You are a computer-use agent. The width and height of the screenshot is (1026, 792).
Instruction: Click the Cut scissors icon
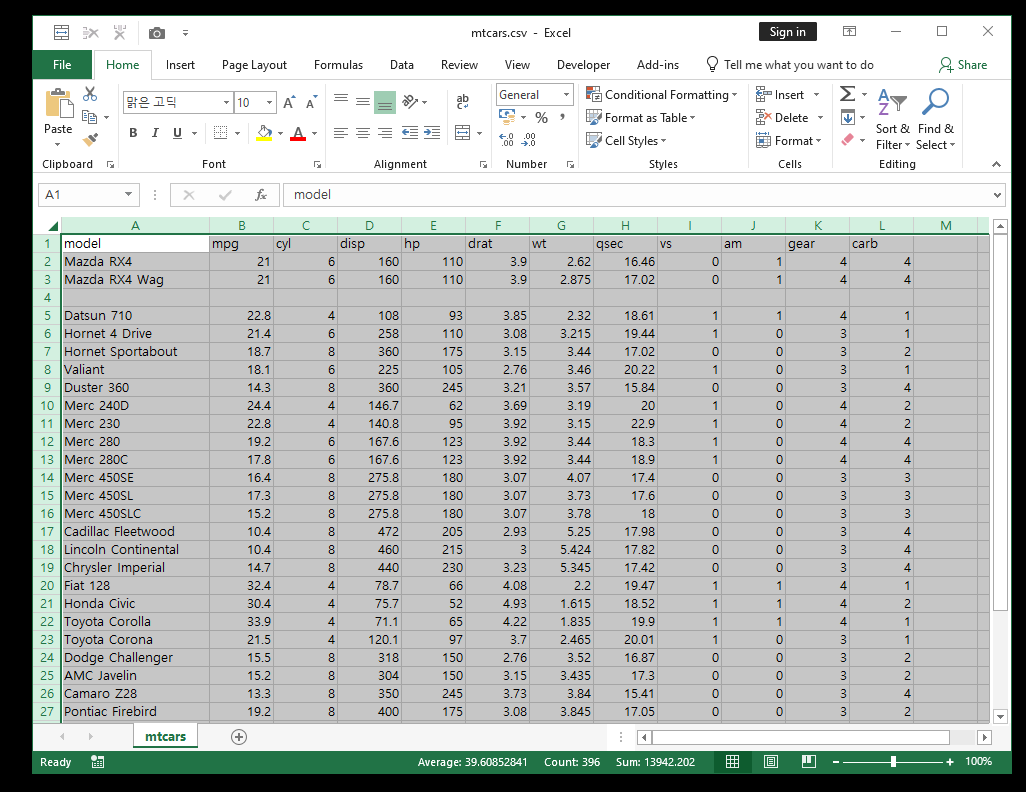(x=90, y=94)
